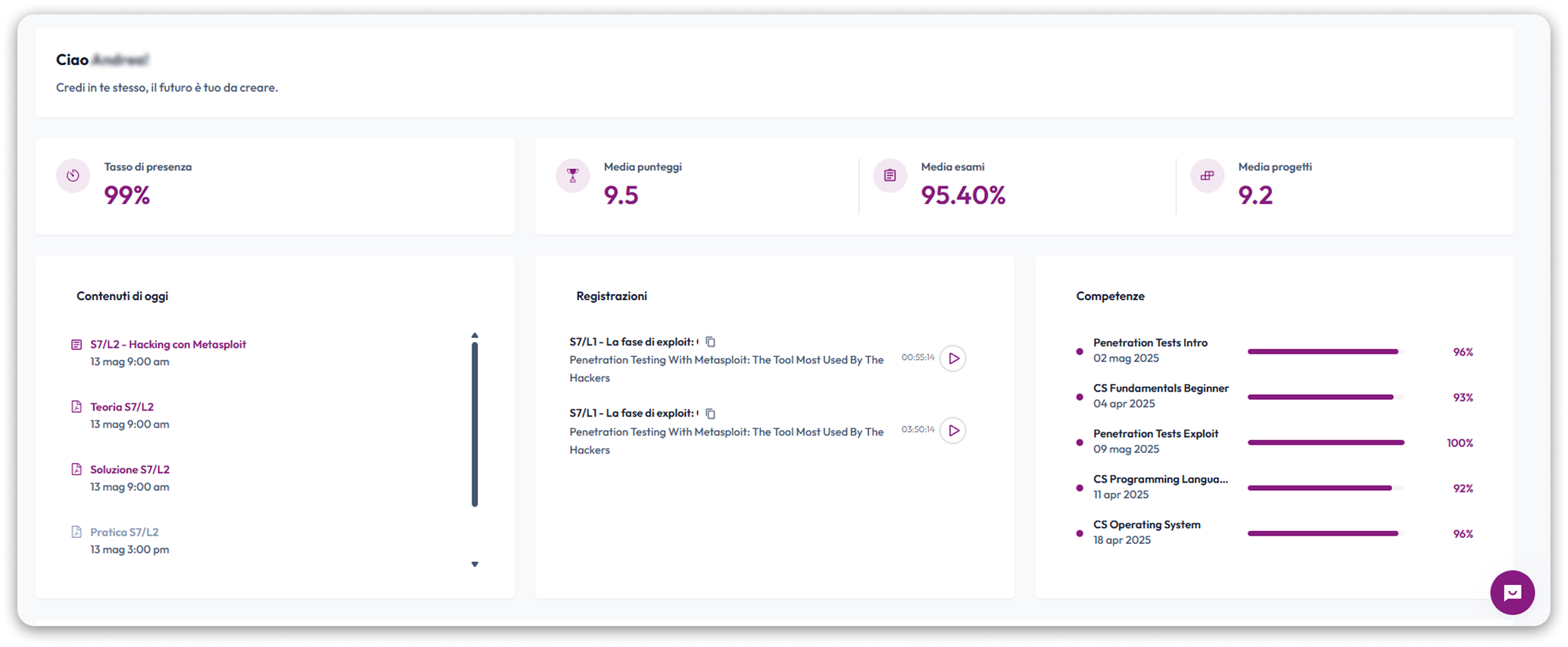Click the Contenuti di oggi scrollbar thumb
1568x647 pixels.
(475, 424)
